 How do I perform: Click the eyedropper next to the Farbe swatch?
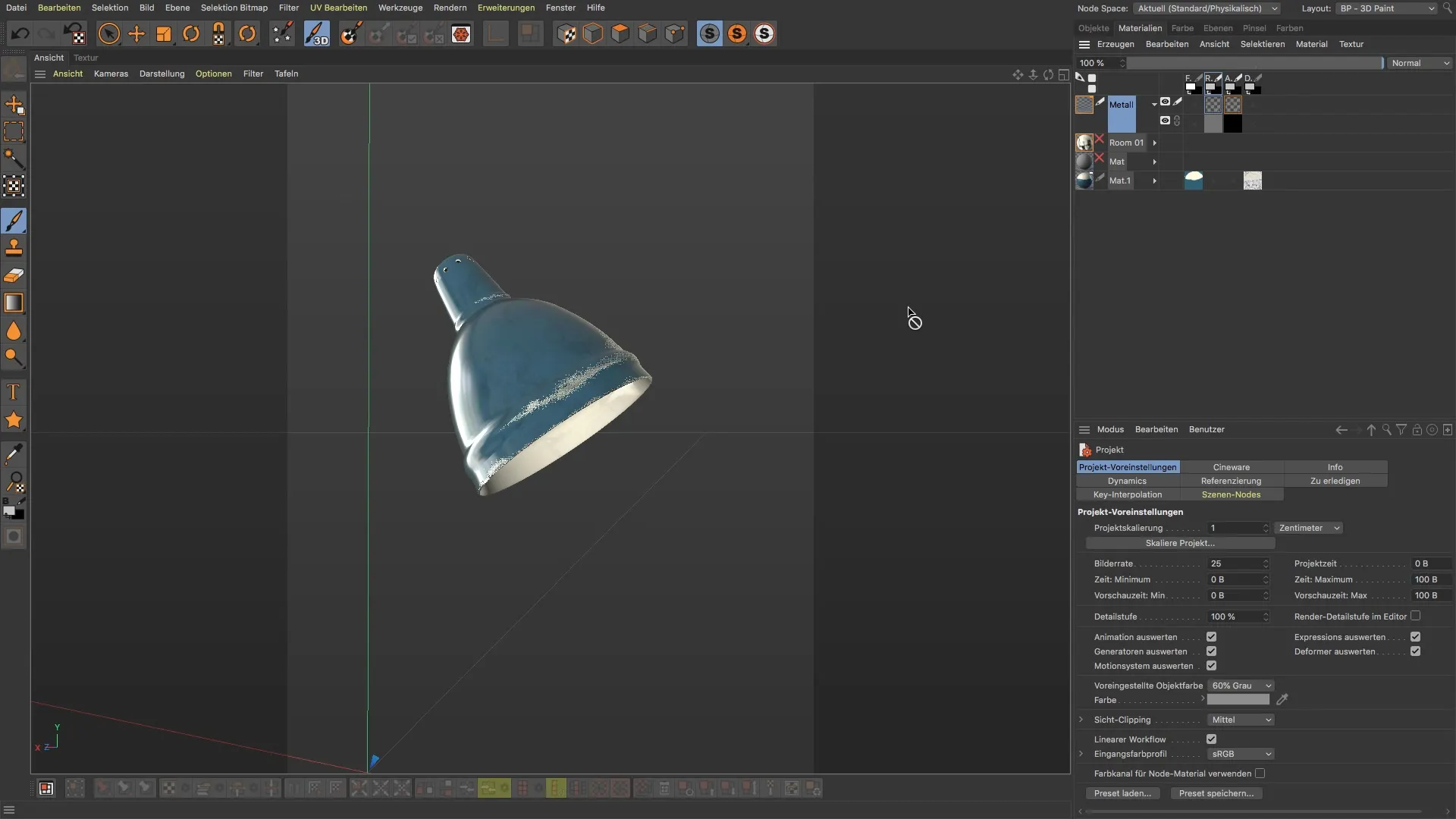(1282, 699)
